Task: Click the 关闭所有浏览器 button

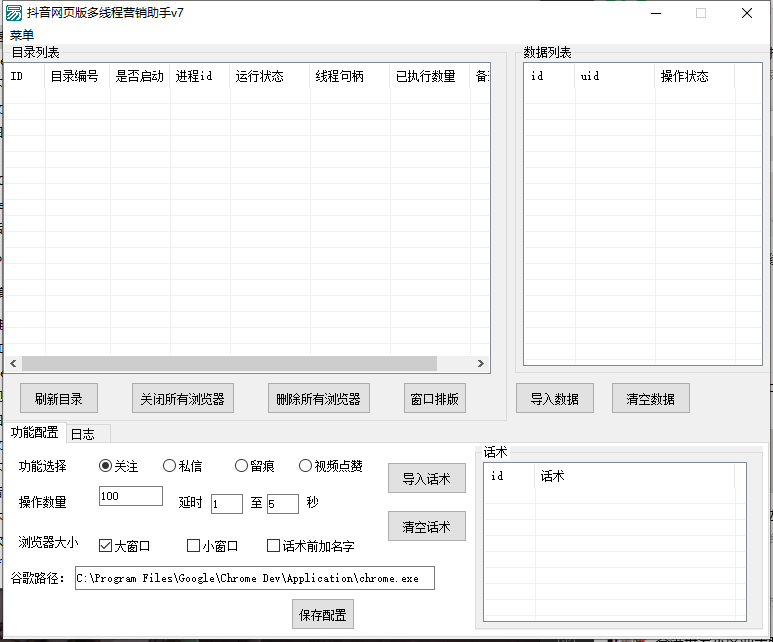Action: tap(182, 399)
